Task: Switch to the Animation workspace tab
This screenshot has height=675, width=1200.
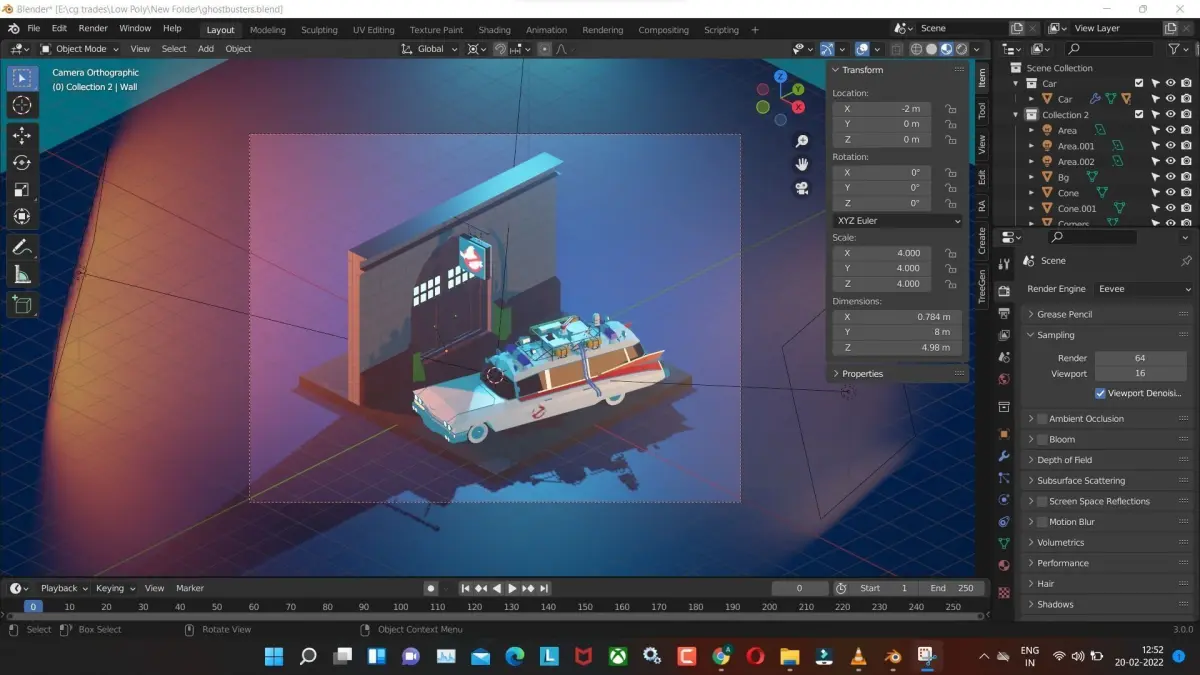Action: (x=546, y=30)
